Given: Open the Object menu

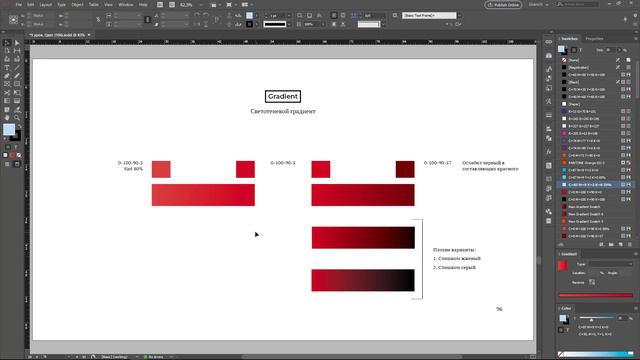Looking at the screenshot, I should click(77, 4).
